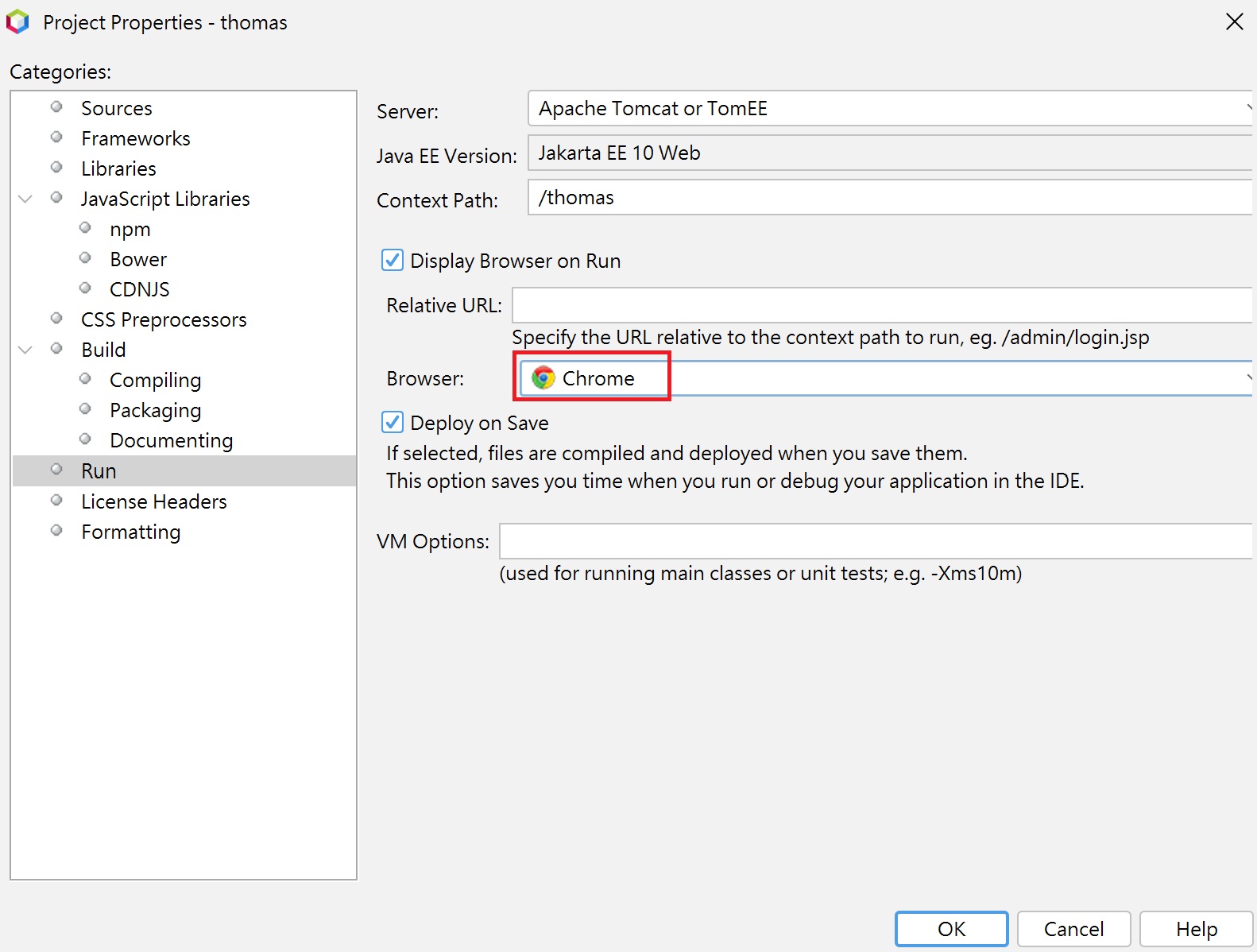1257x952 pixels.
Task: Close the Project Properties dialog
Action: coord(1234,21)
